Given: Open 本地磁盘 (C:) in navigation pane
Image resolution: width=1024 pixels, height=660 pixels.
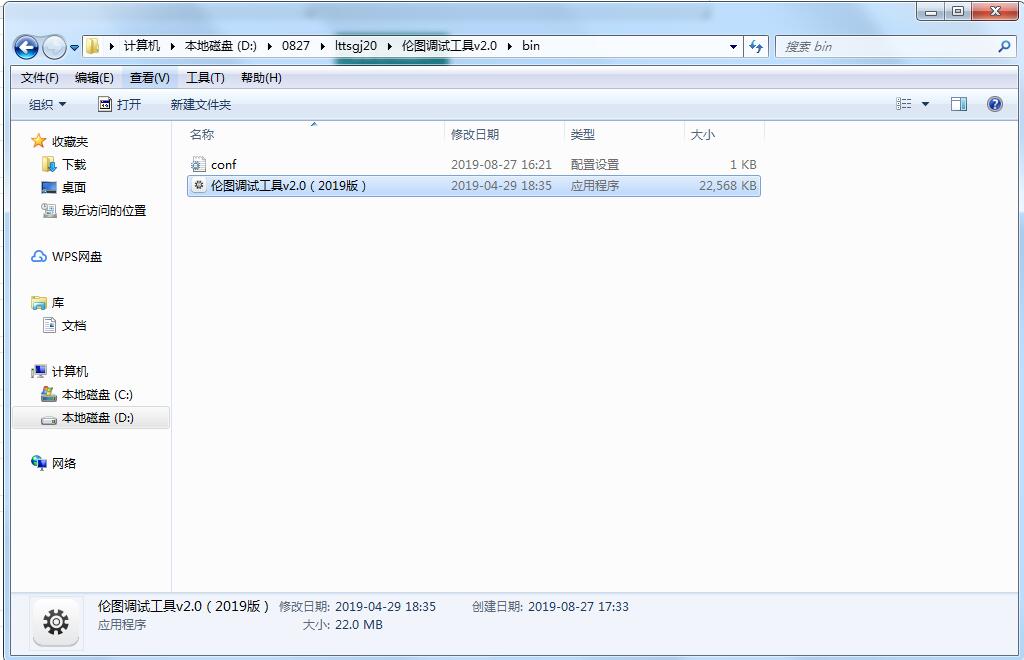Looking at the screenshot, I should coord(97,394).
